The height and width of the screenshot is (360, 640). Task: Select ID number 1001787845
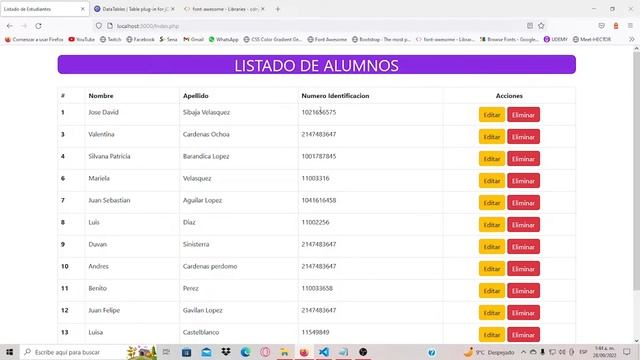pyautogui.click(x=319, y=156)
